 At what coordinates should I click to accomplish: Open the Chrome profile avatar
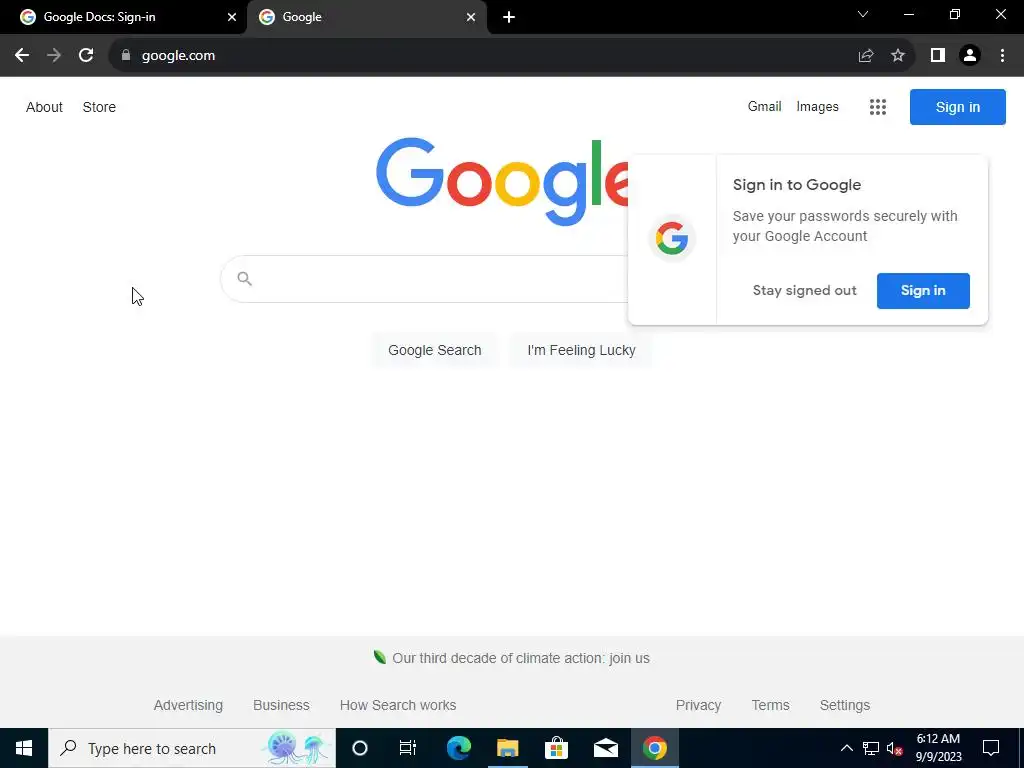970,56
